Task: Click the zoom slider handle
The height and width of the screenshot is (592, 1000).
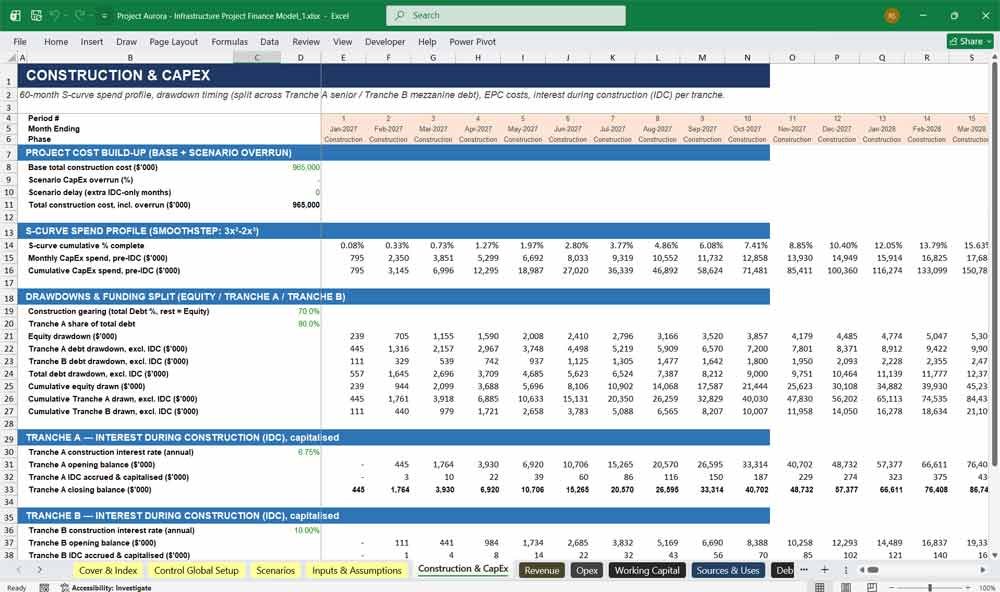Action: tap(930, 588)
